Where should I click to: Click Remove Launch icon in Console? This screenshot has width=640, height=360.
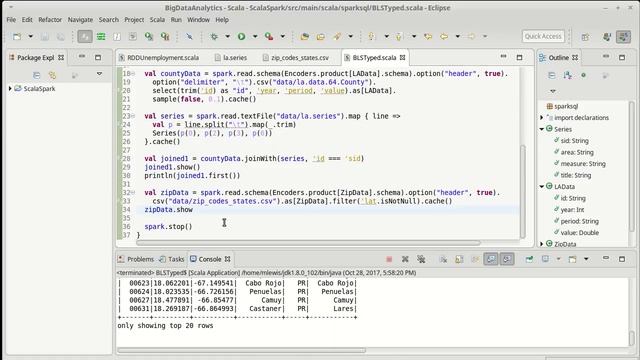point(405,259)
